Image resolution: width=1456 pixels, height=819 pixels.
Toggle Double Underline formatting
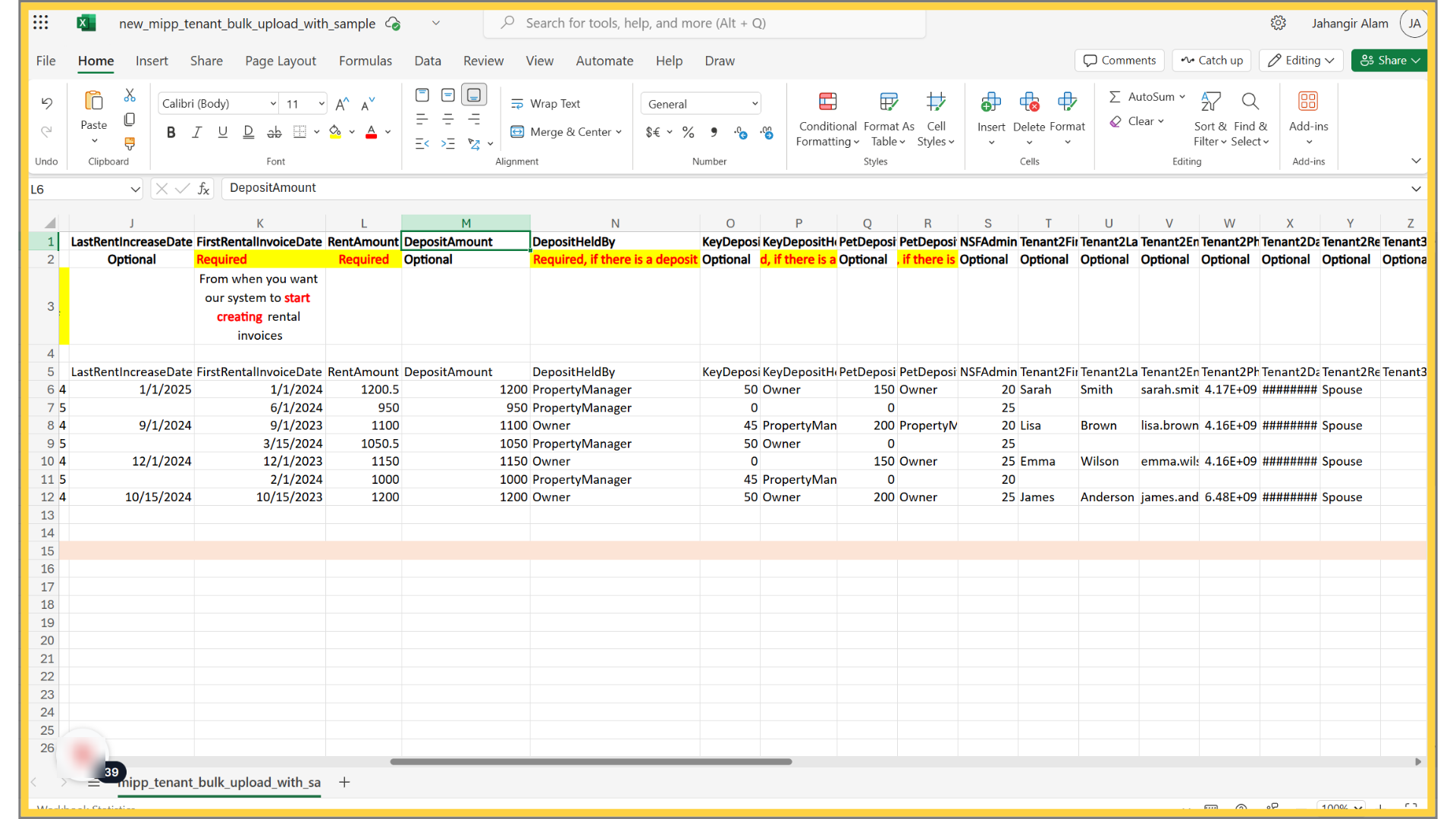249,132
